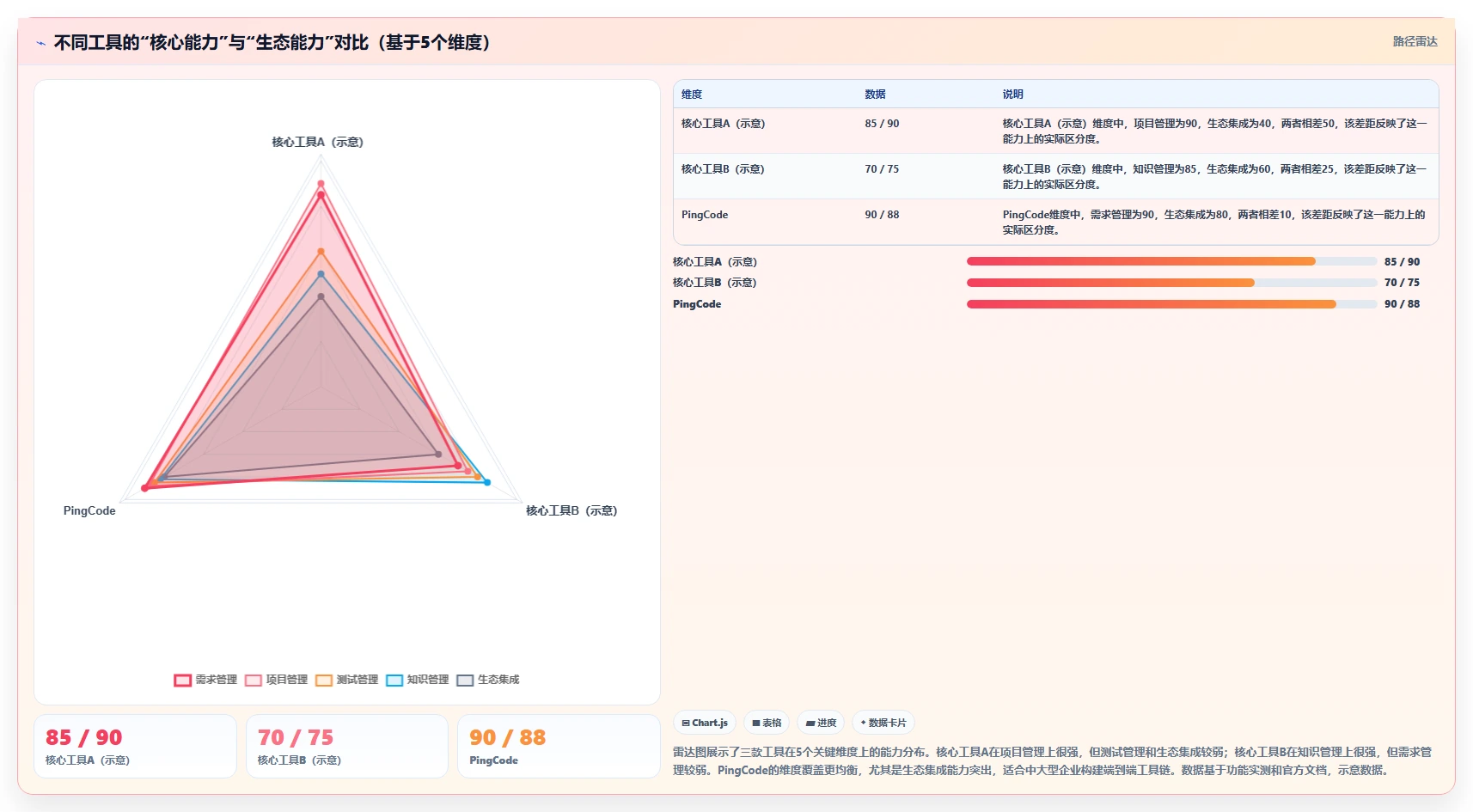Click the description of the PingCode row
This screenshot has width=1473, height=812.
[x=1213, y=222]
